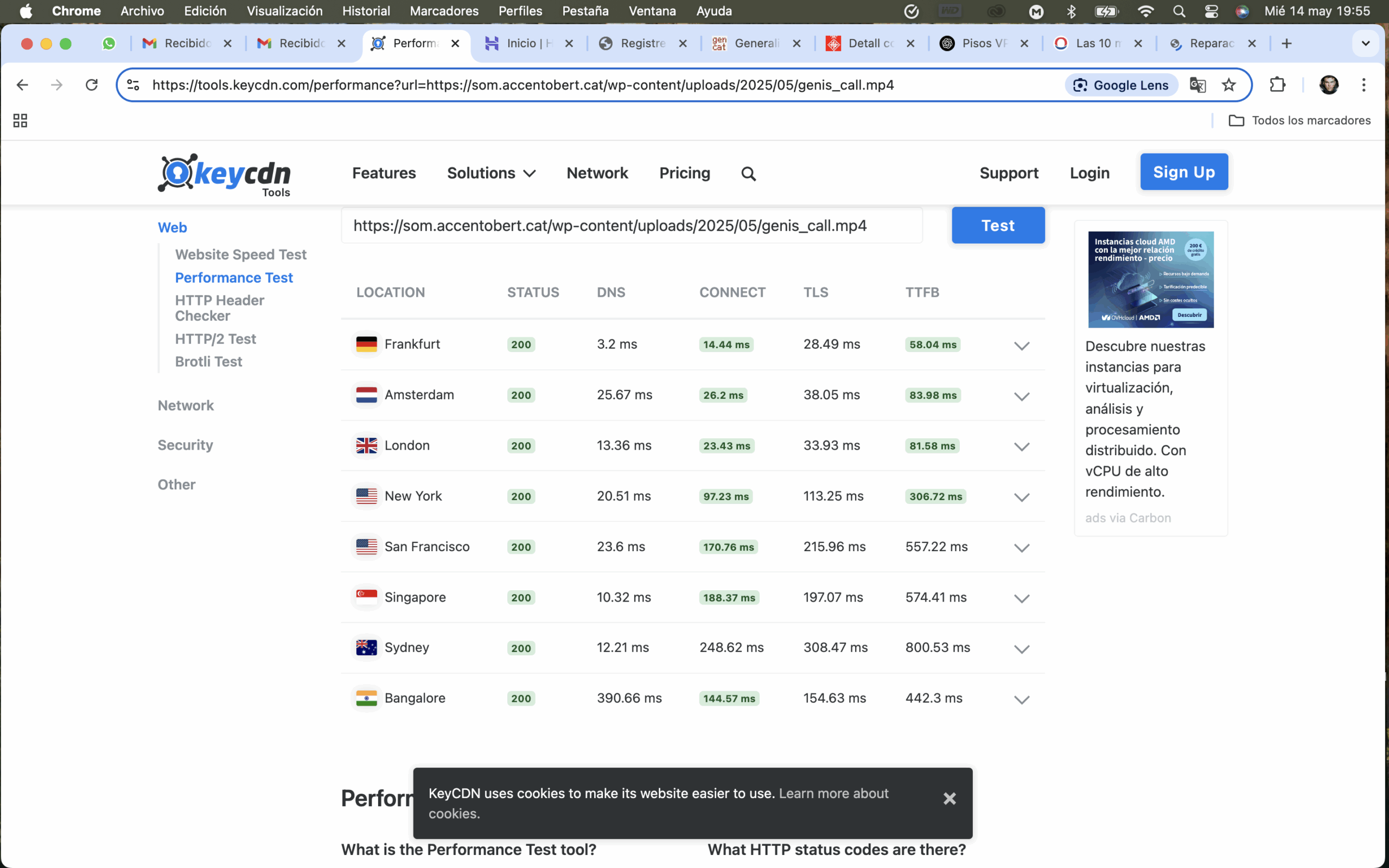1389x868 pixels.
Task: Select the Security sidebar category
Action: [x=186, y=445]
